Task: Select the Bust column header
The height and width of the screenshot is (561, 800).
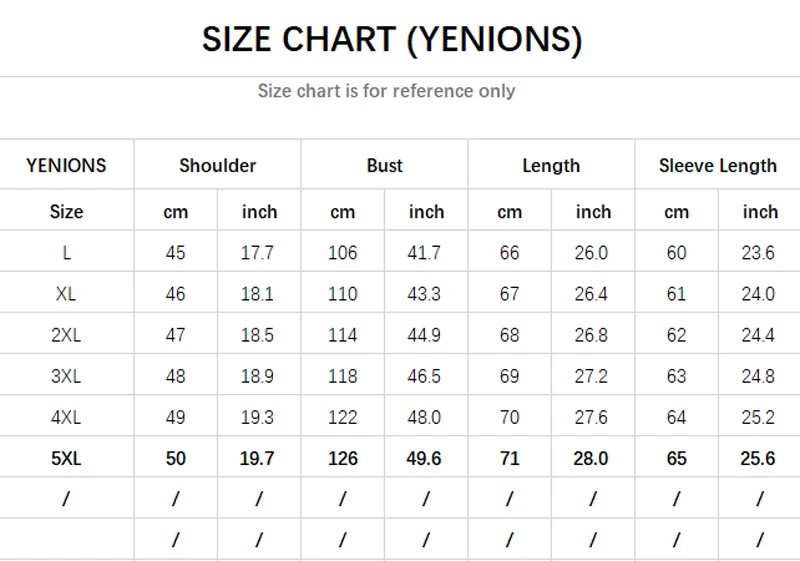Action: tap(384, 166)
